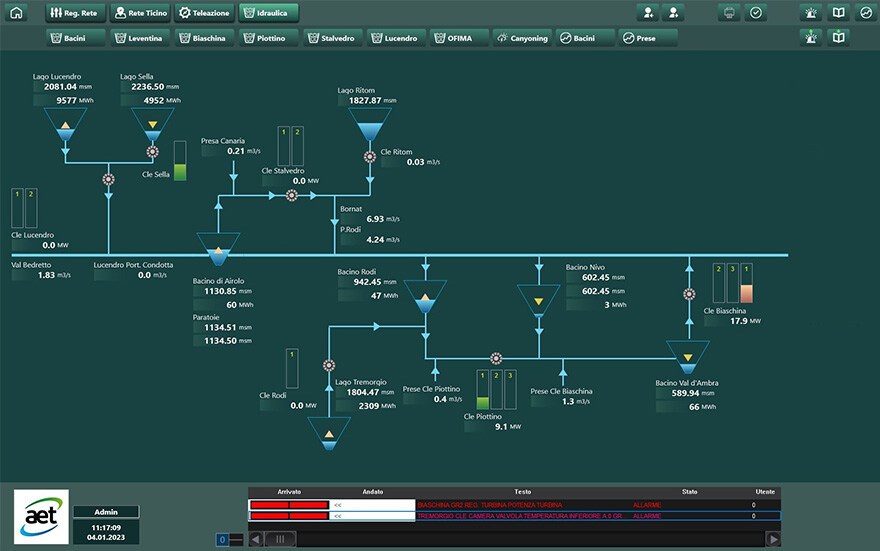Open the Rete Ticino tab
The image size is (880, 551).
click(140, 13)
